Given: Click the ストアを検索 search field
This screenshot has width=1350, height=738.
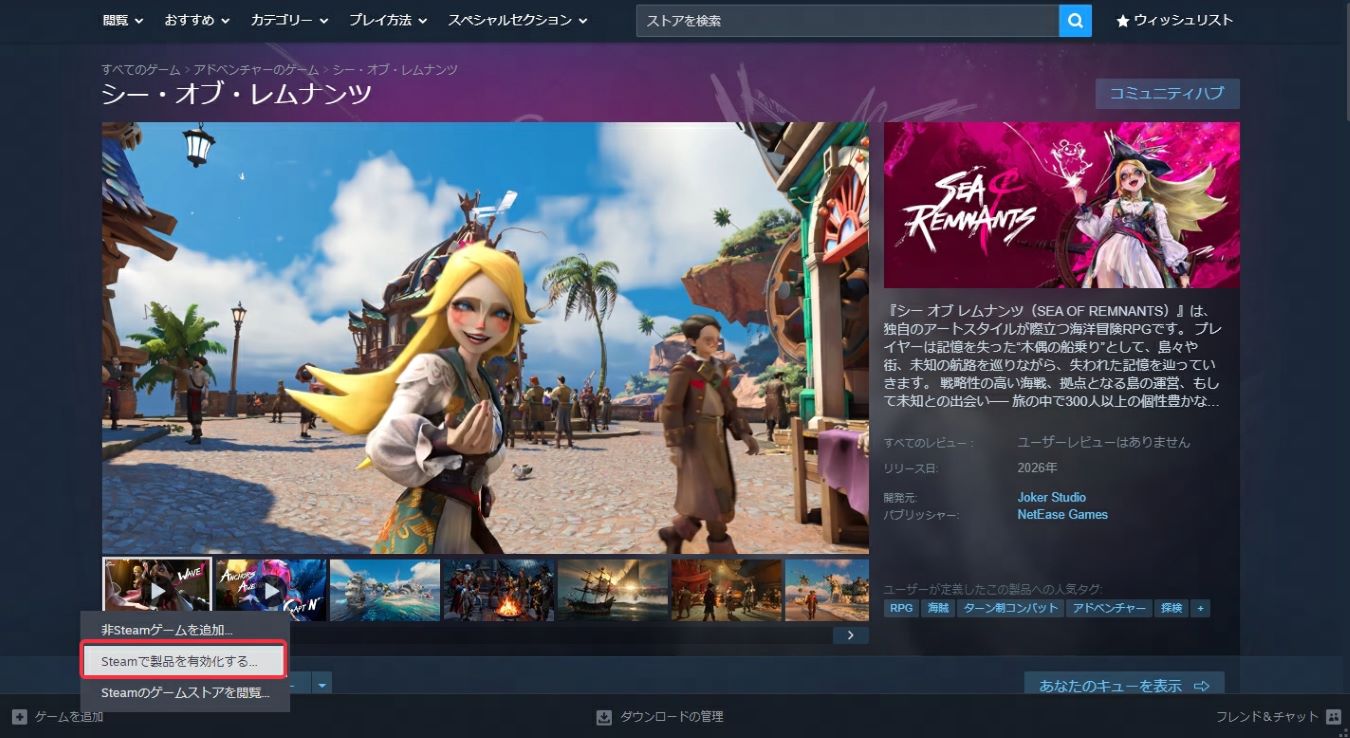Looking at the screenshot, I should (846, 21).
